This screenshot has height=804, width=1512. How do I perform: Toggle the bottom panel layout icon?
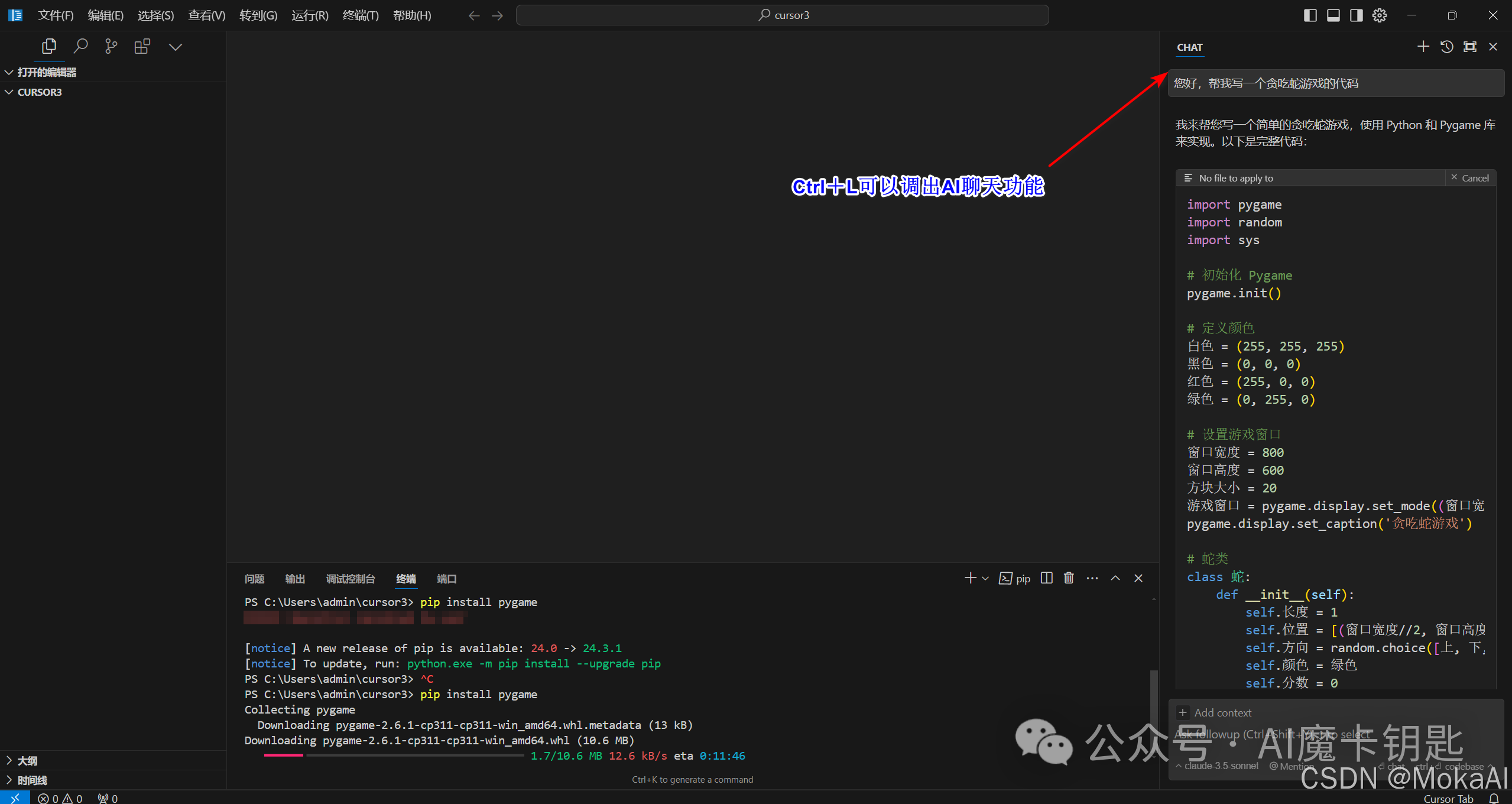[1333, 15]
